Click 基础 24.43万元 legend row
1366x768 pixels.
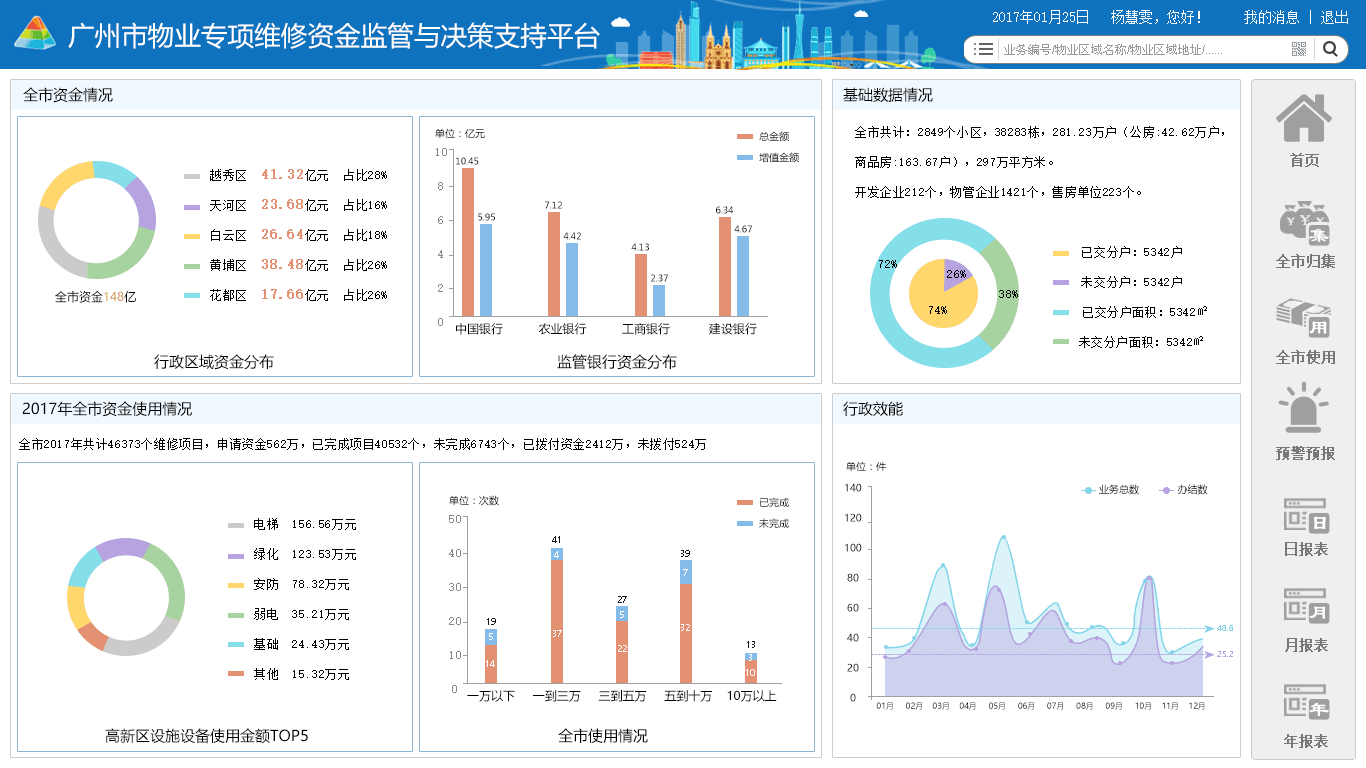289,644
